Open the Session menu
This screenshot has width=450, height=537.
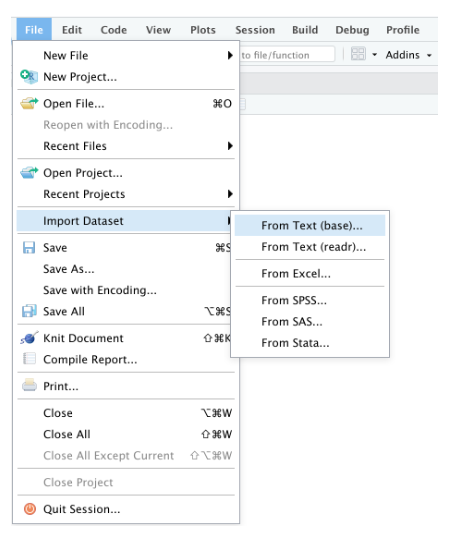[255, 30]
